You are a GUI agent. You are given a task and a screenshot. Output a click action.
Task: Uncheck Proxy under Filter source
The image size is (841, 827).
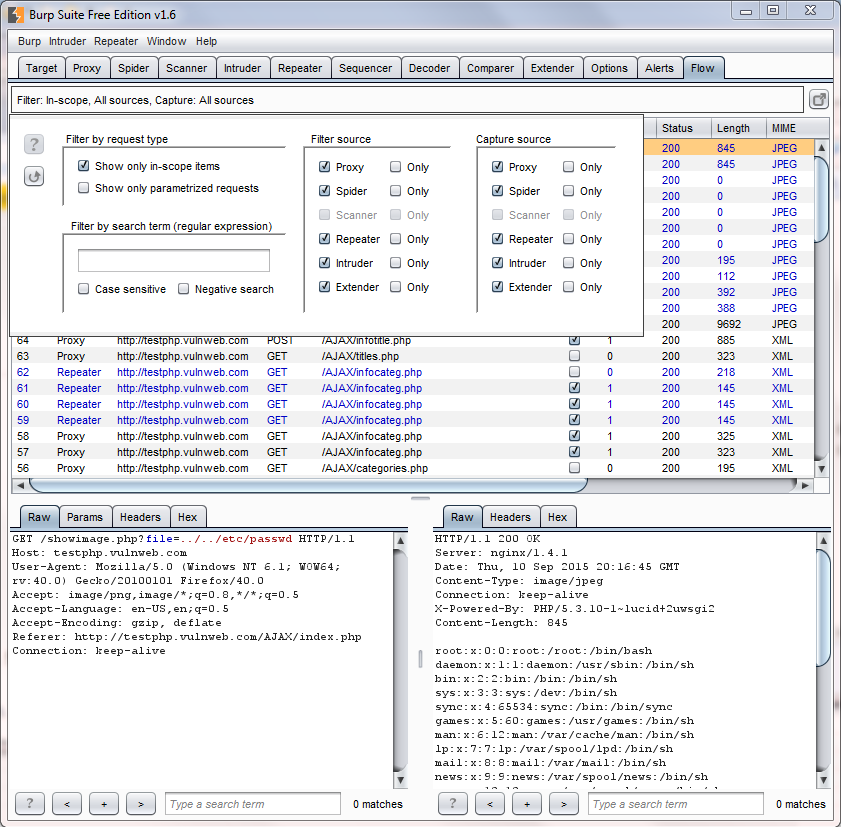pos(324,166)
